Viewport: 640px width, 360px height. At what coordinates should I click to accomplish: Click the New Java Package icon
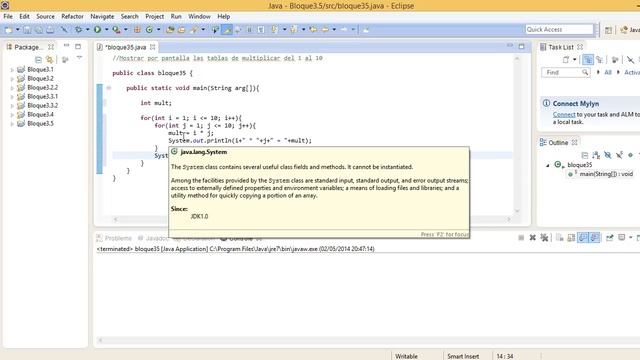click(x=137, y=29)
